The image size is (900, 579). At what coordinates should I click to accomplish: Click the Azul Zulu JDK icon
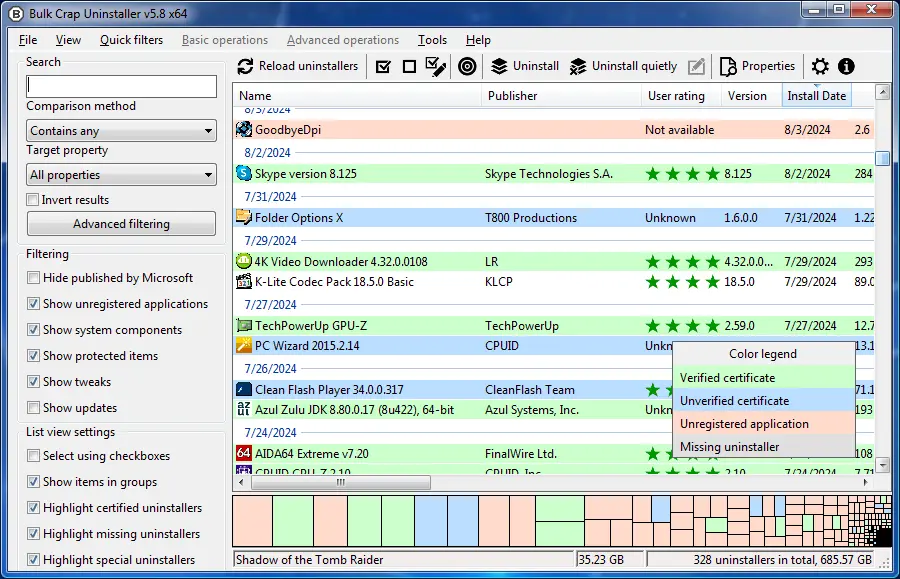click(x=244, y=410)
